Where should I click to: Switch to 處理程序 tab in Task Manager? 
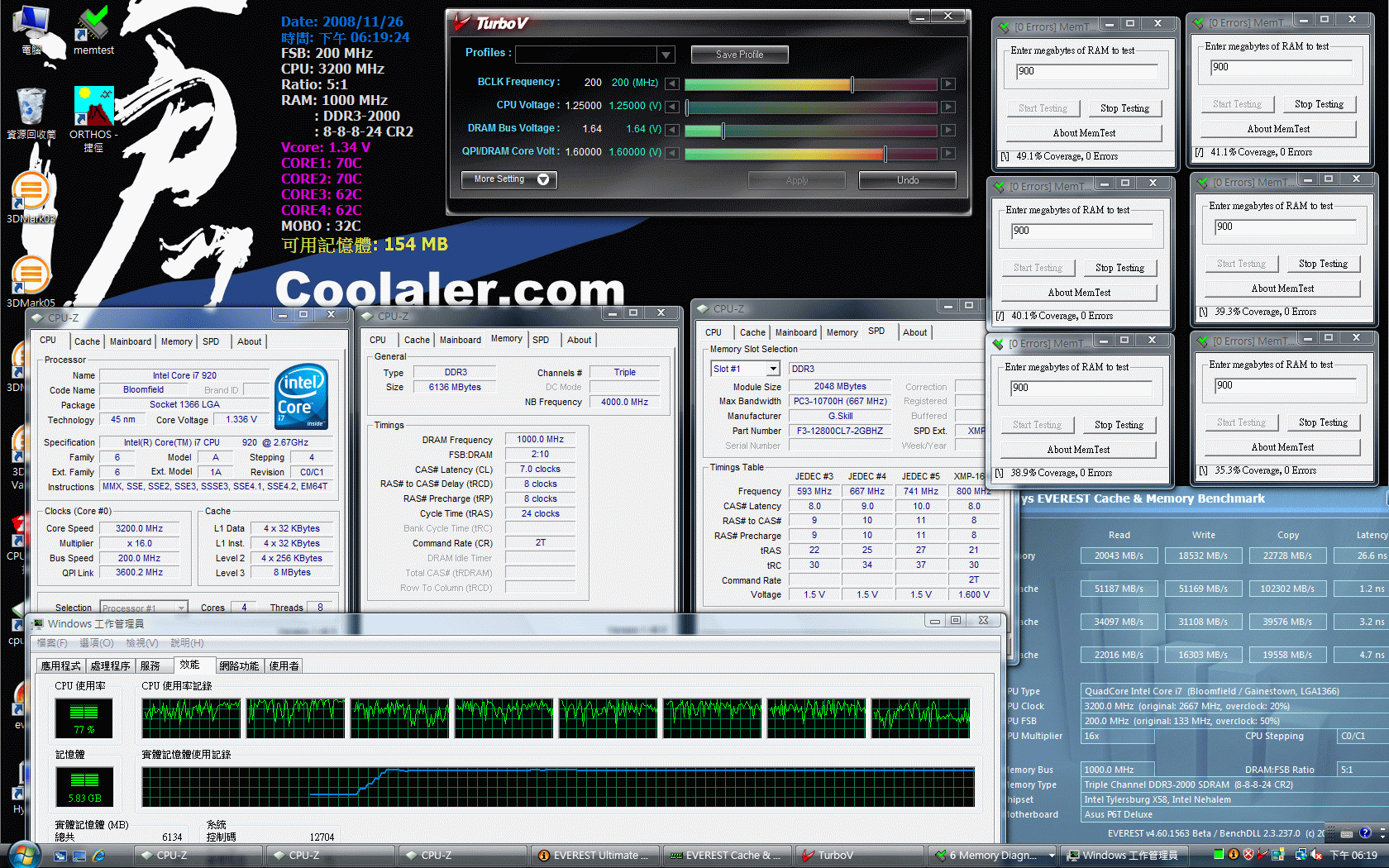click(110, 665)
